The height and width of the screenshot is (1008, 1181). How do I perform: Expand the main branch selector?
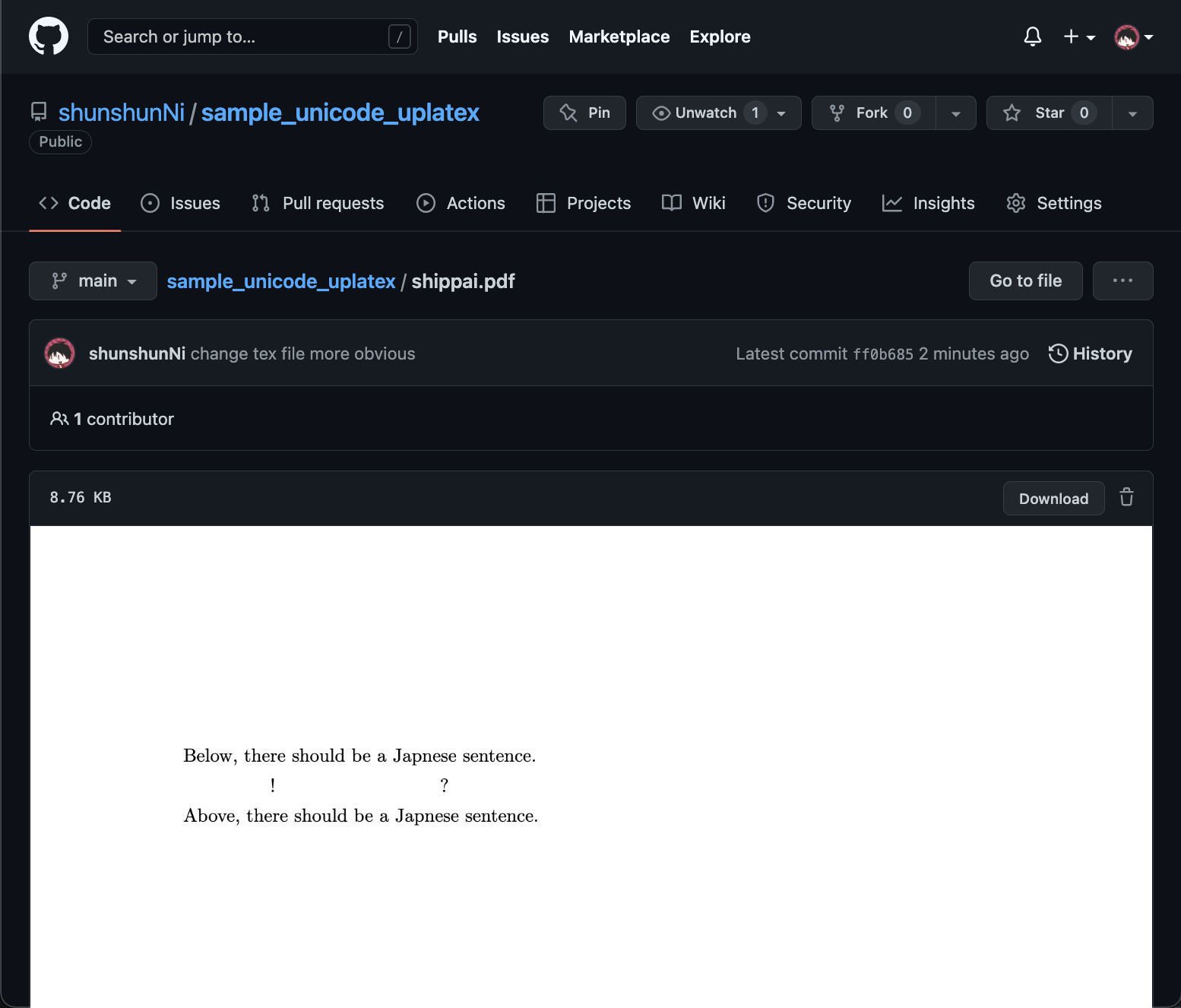[93, 281]
